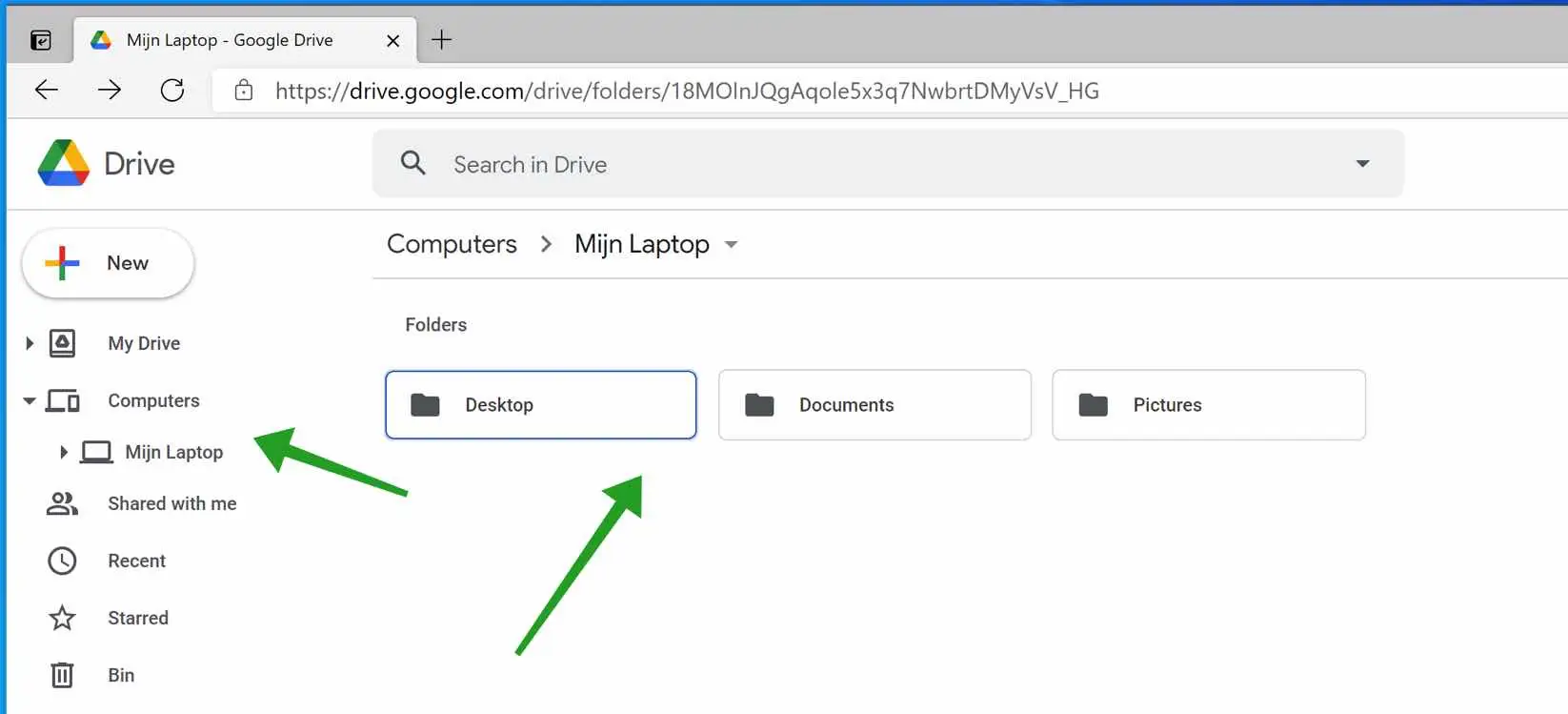This screenshot has height=714, width=1568.
Task: Open a new browser tab
Action: (x=441, y=40)
